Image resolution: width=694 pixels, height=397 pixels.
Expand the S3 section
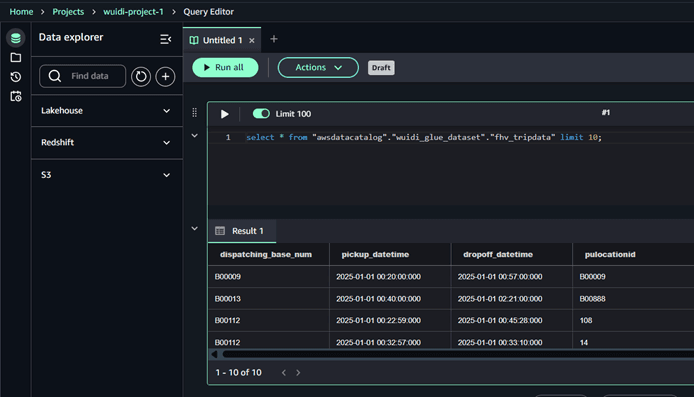(x=107, y=175)
